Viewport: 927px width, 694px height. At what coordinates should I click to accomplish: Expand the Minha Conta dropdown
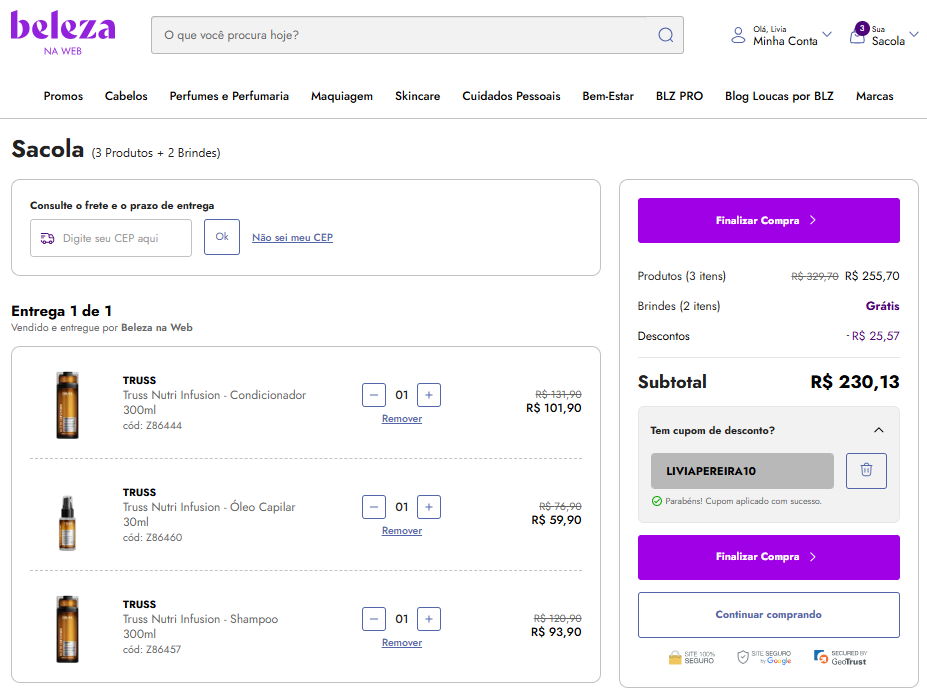click(x=827, y=34)
